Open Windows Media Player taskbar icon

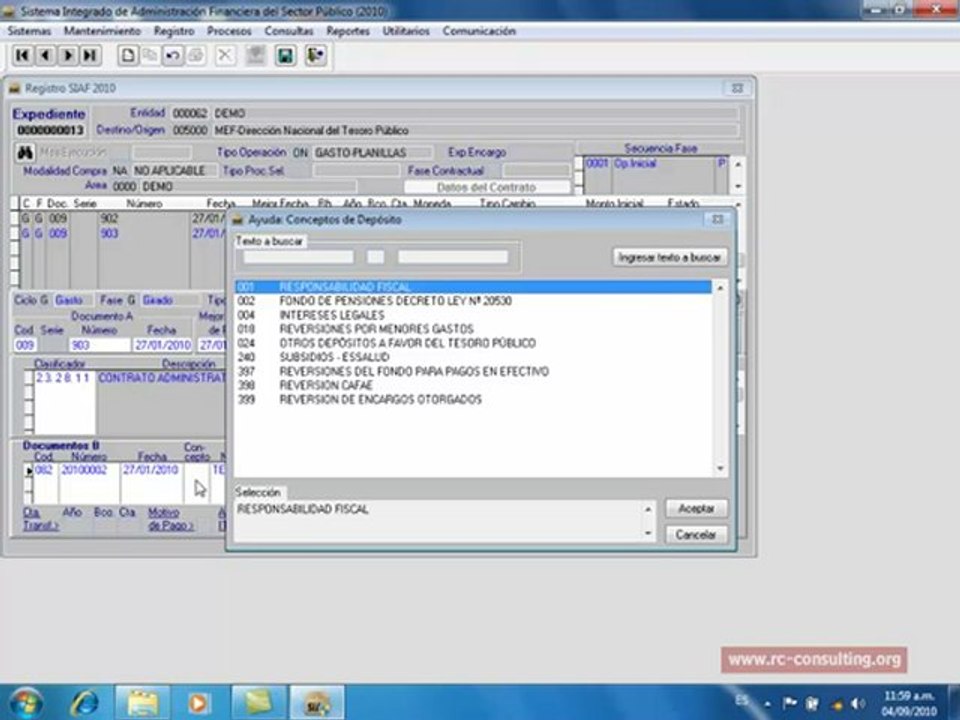click(198, 702)
